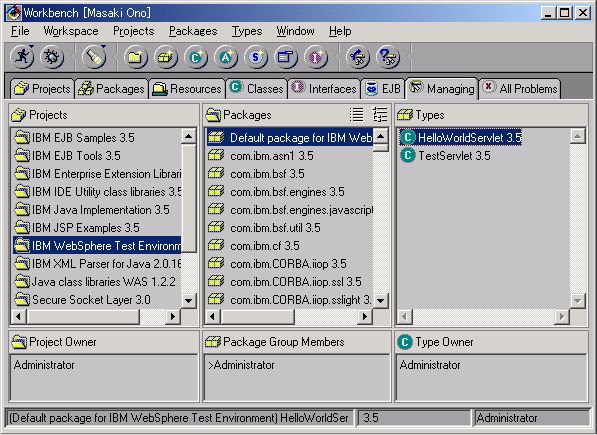Select IBM XML Parser for Java project
This screenshot has height=435, width=597.
[x=97, y=263]
